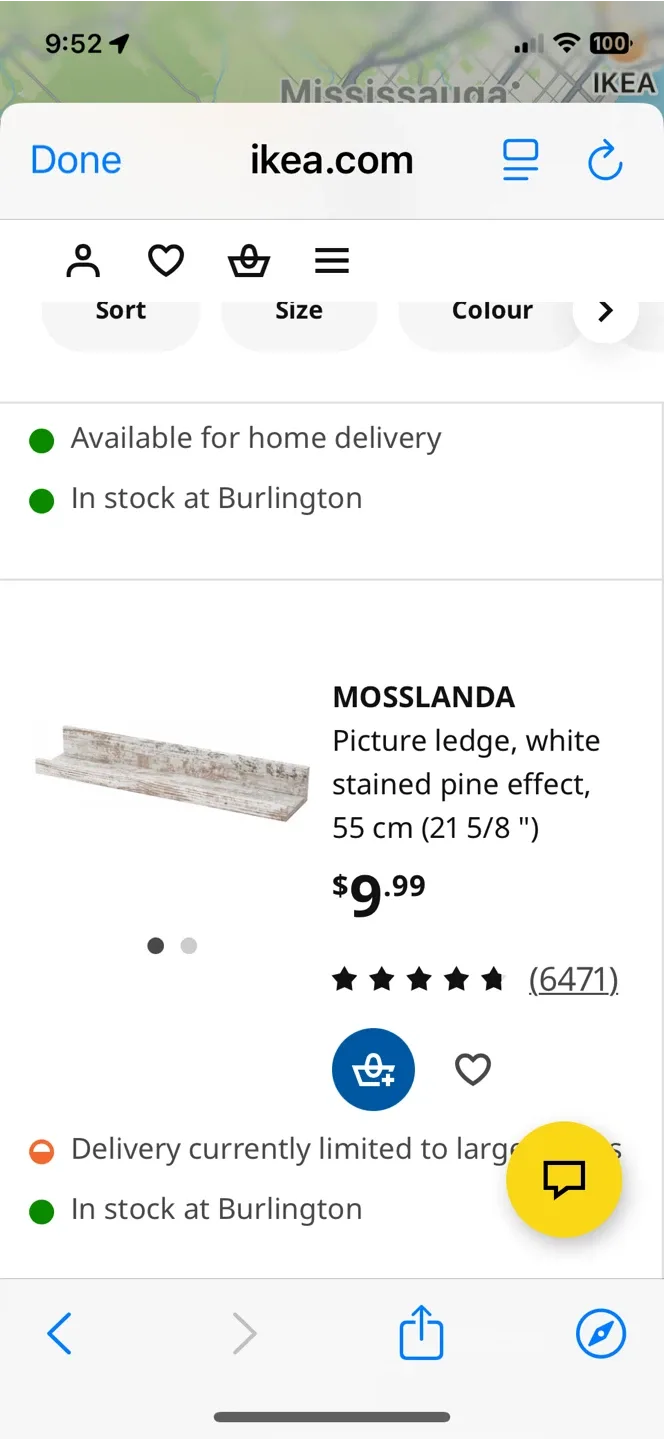Toggle the In stock at Burlington filter
Viewport: 664px width, 1440px height.
[x=216, y=497]
